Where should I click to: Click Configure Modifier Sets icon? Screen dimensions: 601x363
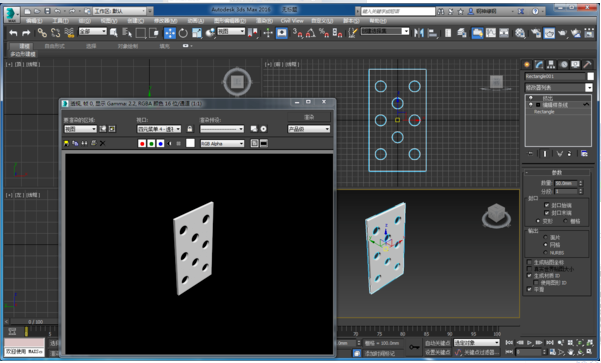[584, 154]
